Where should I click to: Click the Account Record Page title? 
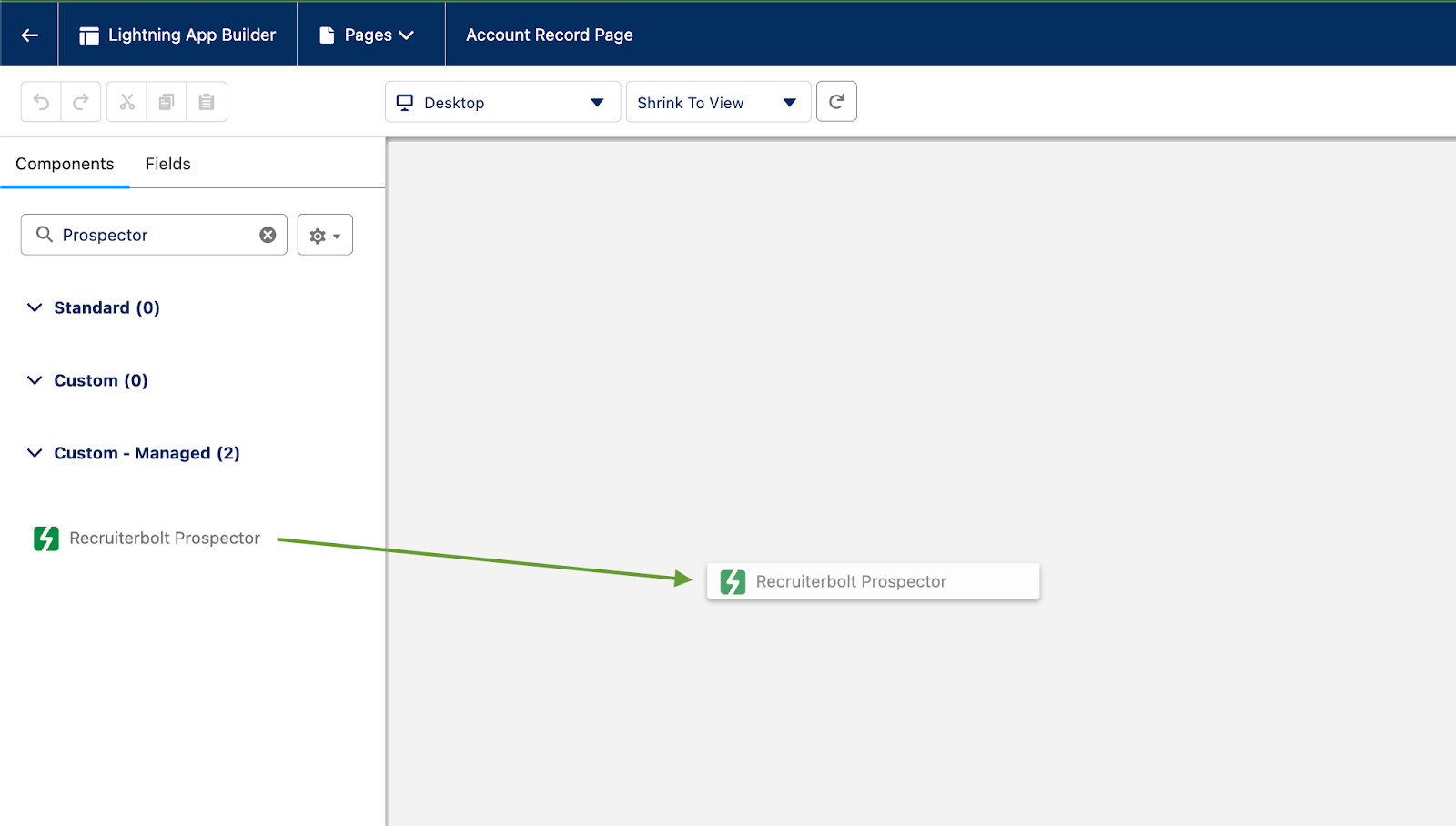tap(550, 35)
